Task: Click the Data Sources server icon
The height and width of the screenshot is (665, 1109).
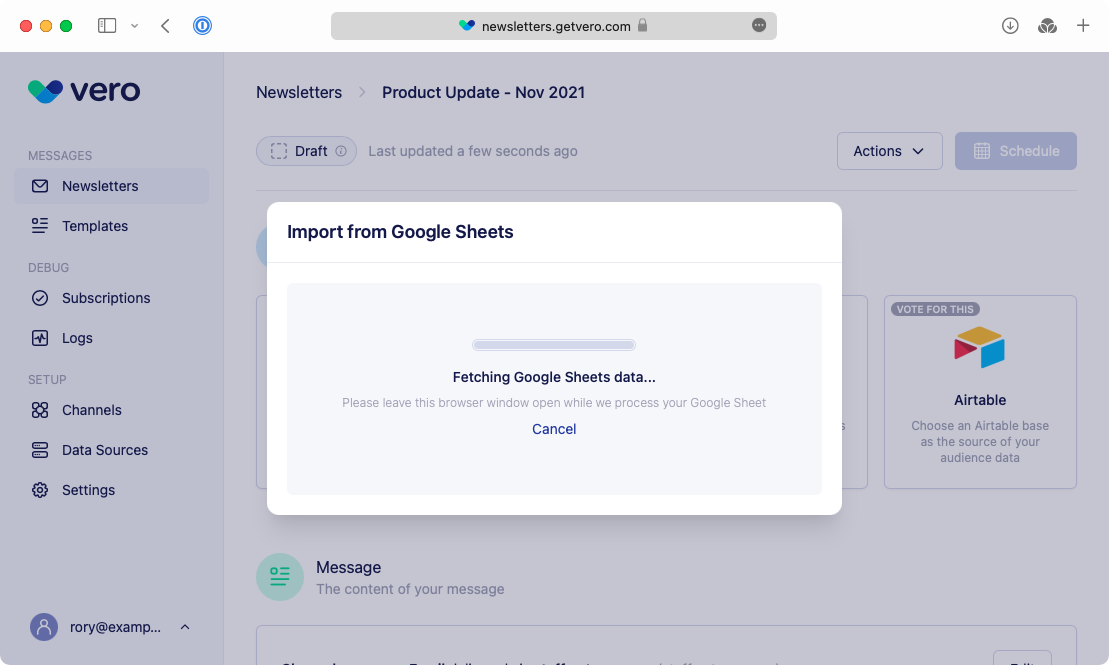Action: (x=40, y=449)
